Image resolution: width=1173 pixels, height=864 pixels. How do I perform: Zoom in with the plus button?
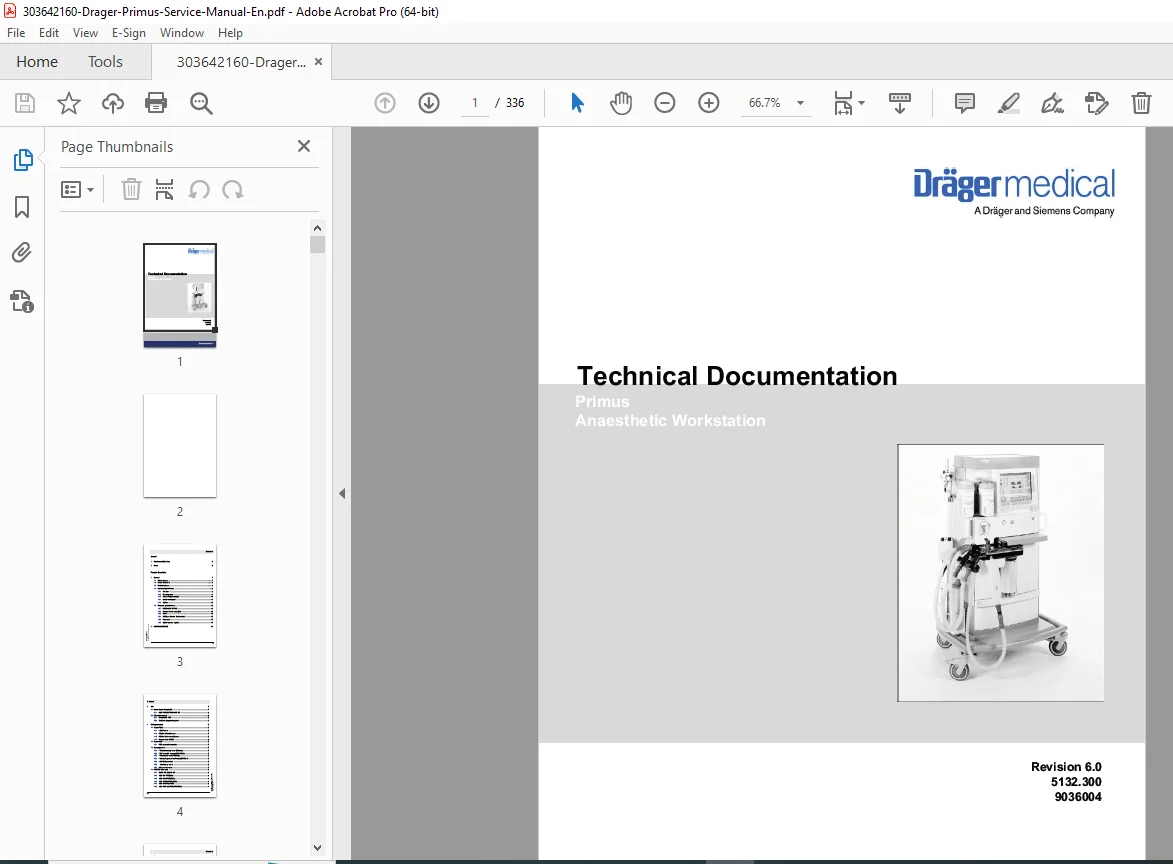tap(708, 102)
